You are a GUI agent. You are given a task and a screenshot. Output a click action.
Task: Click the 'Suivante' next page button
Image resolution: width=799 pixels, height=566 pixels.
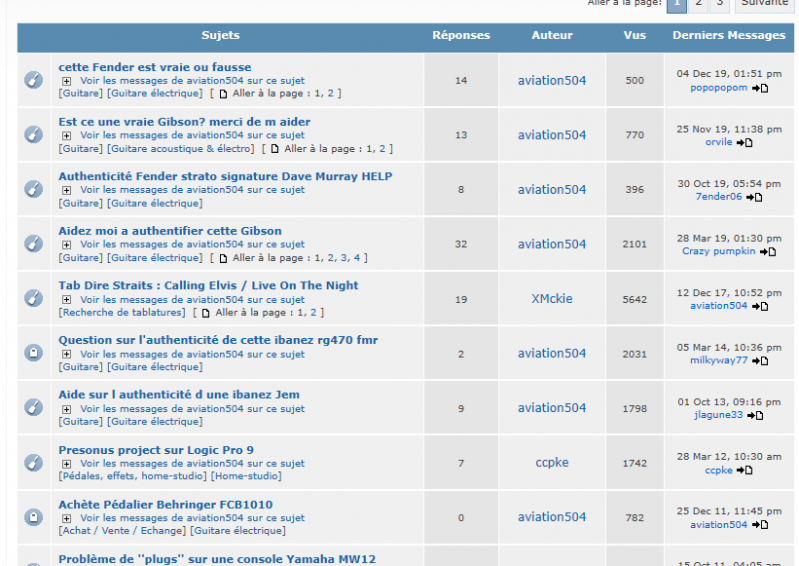(767, 3)
